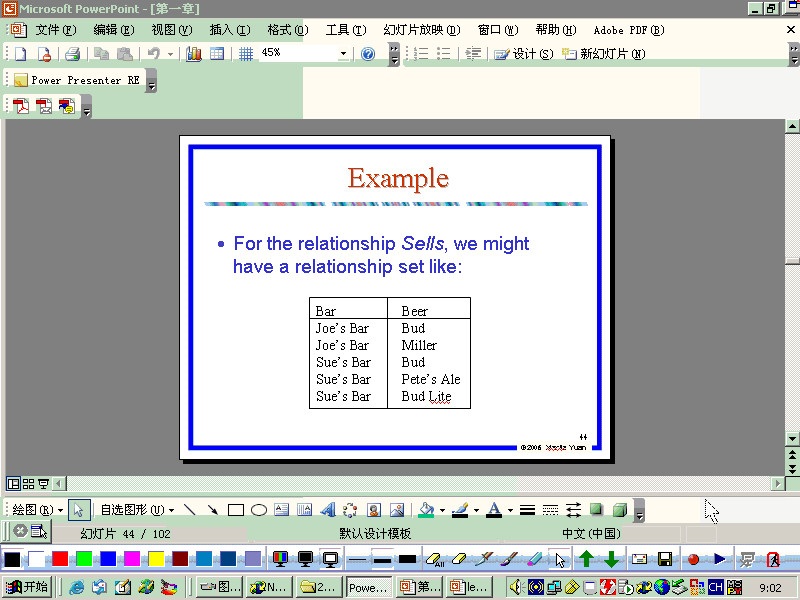Insert a chart with the chart icon
This screenshot has width=800, height=600.
[x=193, y=53]
